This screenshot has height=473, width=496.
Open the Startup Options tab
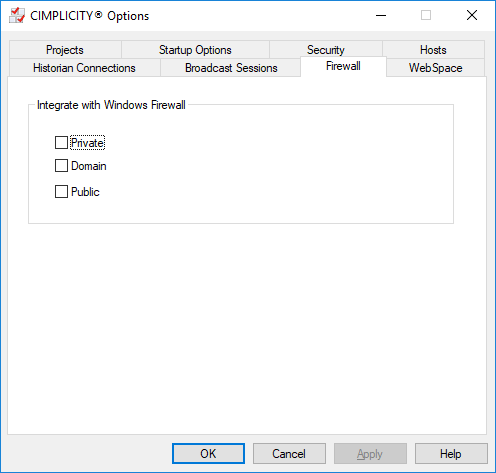[x=195, y=50]
